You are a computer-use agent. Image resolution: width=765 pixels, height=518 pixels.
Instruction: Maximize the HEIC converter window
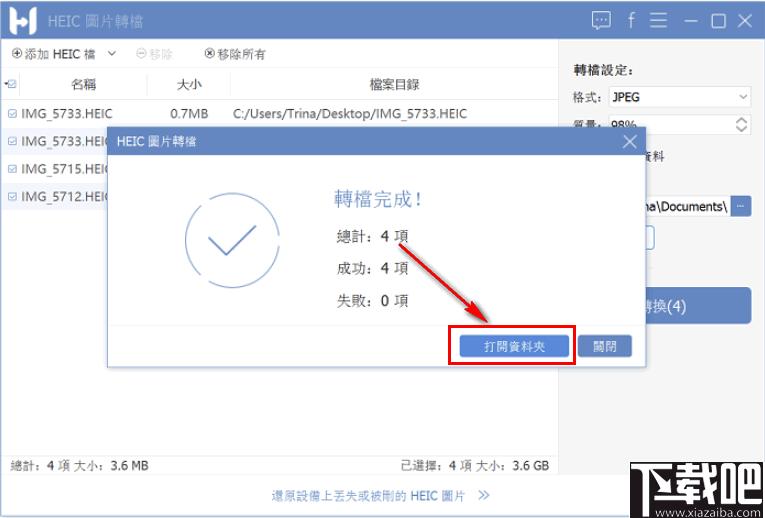point(718,21)
